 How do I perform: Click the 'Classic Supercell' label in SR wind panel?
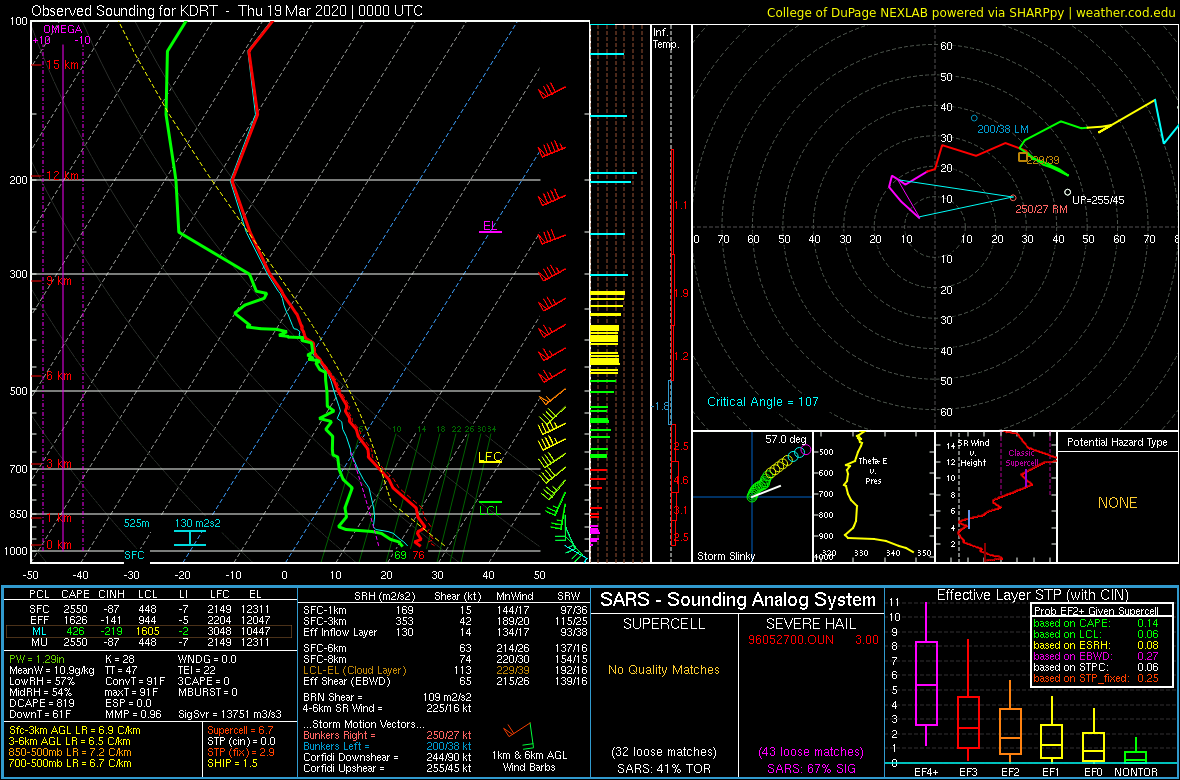(x=1021, y=458)
